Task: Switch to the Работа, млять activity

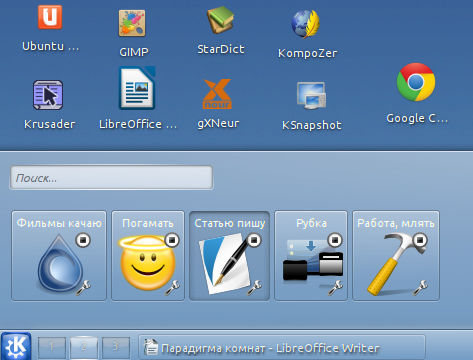Action: 396,256
